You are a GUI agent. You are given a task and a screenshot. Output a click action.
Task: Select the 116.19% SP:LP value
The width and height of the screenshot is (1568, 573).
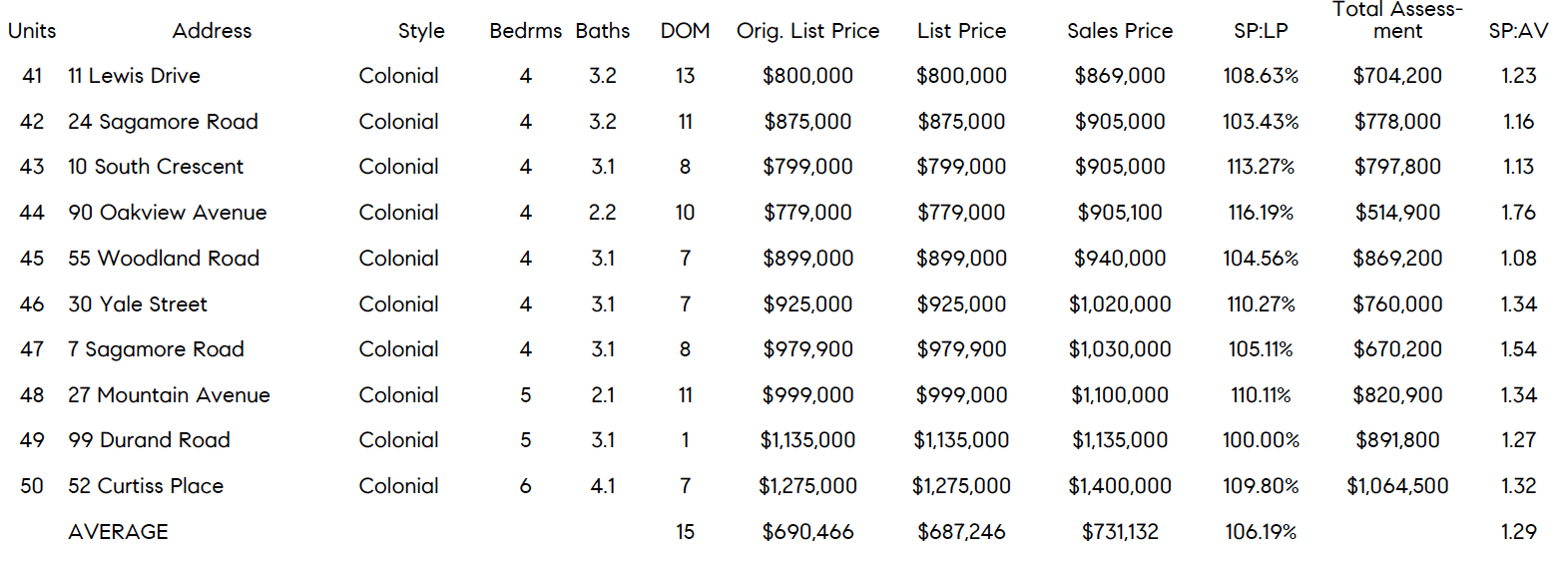[1261, 213]
